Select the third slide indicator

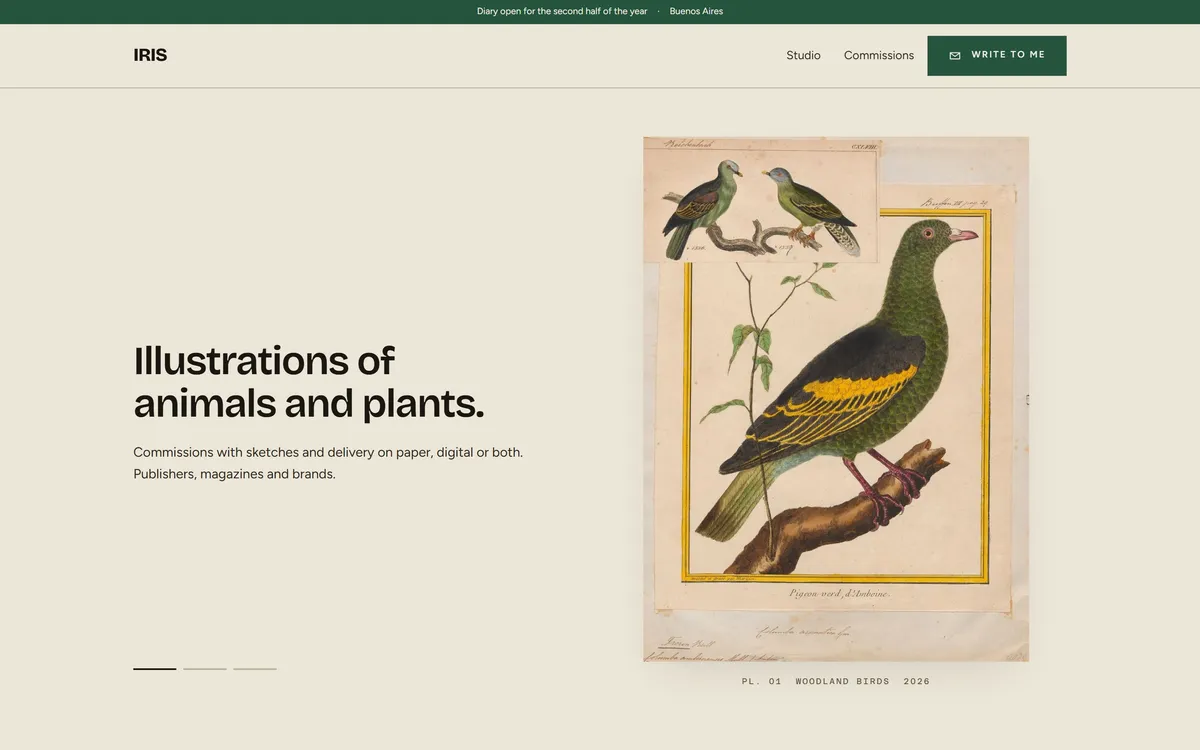[x=255, y=669]
